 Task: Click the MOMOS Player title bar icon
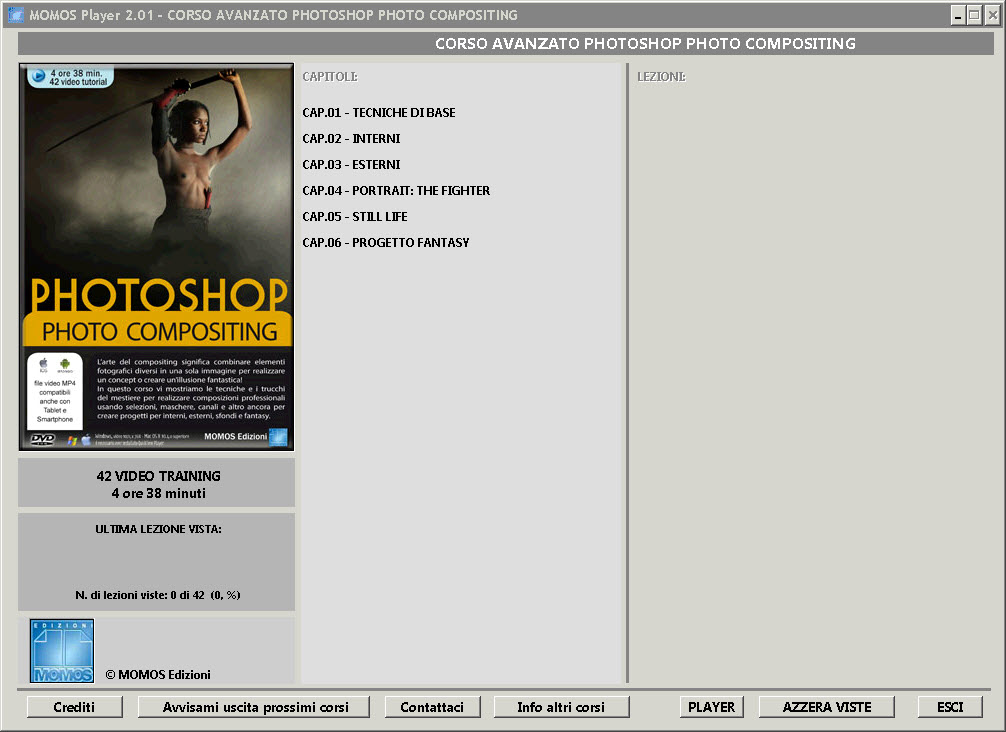coord(15,15)
